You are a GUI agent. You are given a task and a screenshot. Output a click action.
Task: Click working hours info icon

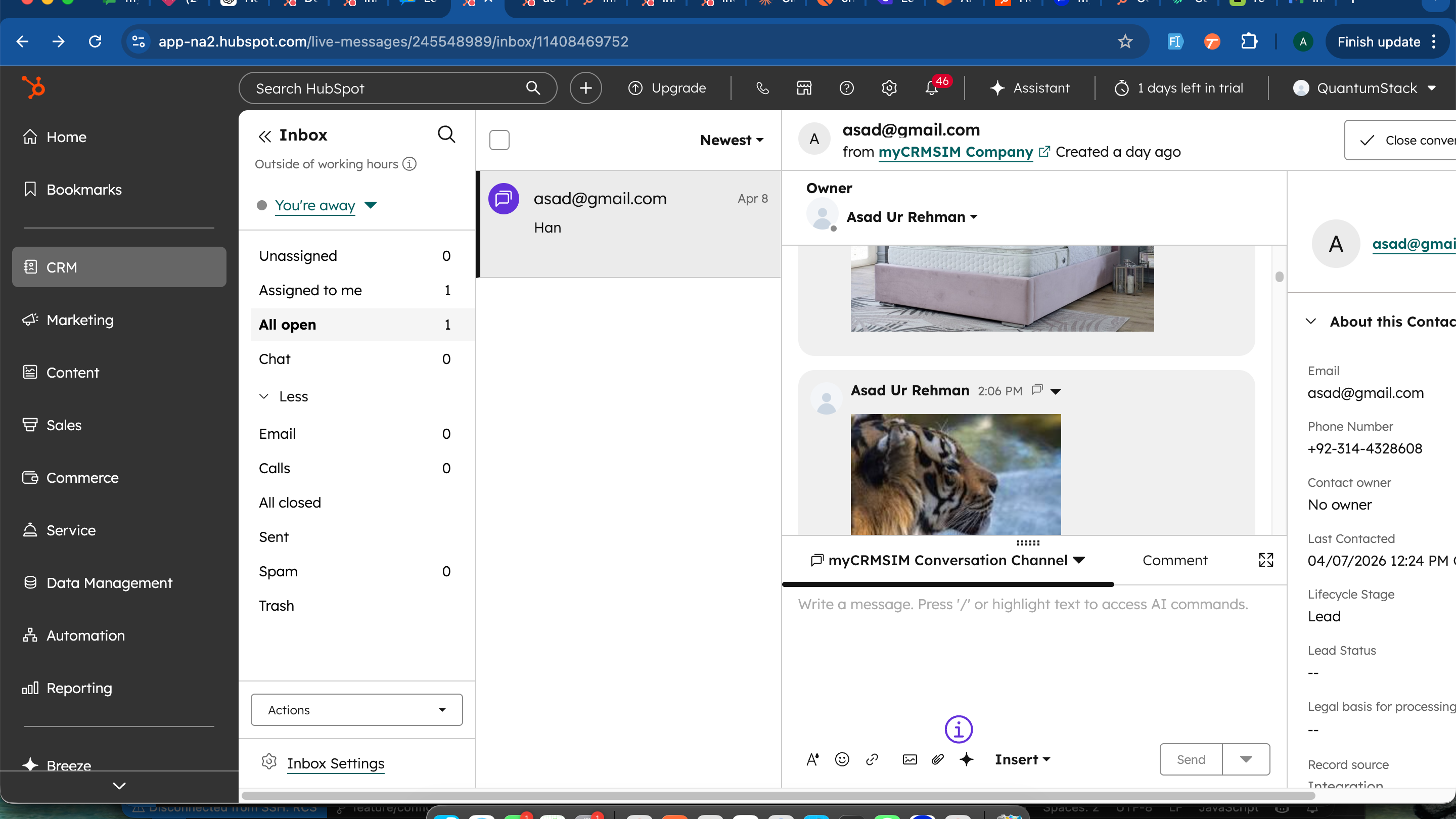(x=409, y=164)
